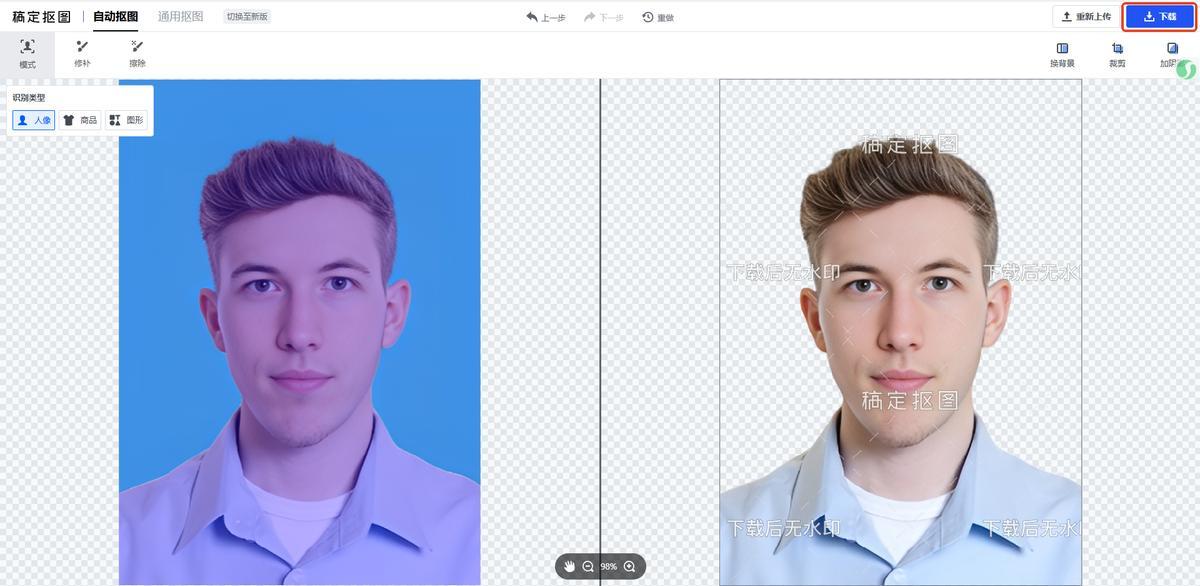
Task: Select the 擦除 erase brush tool
Action: 137,54
